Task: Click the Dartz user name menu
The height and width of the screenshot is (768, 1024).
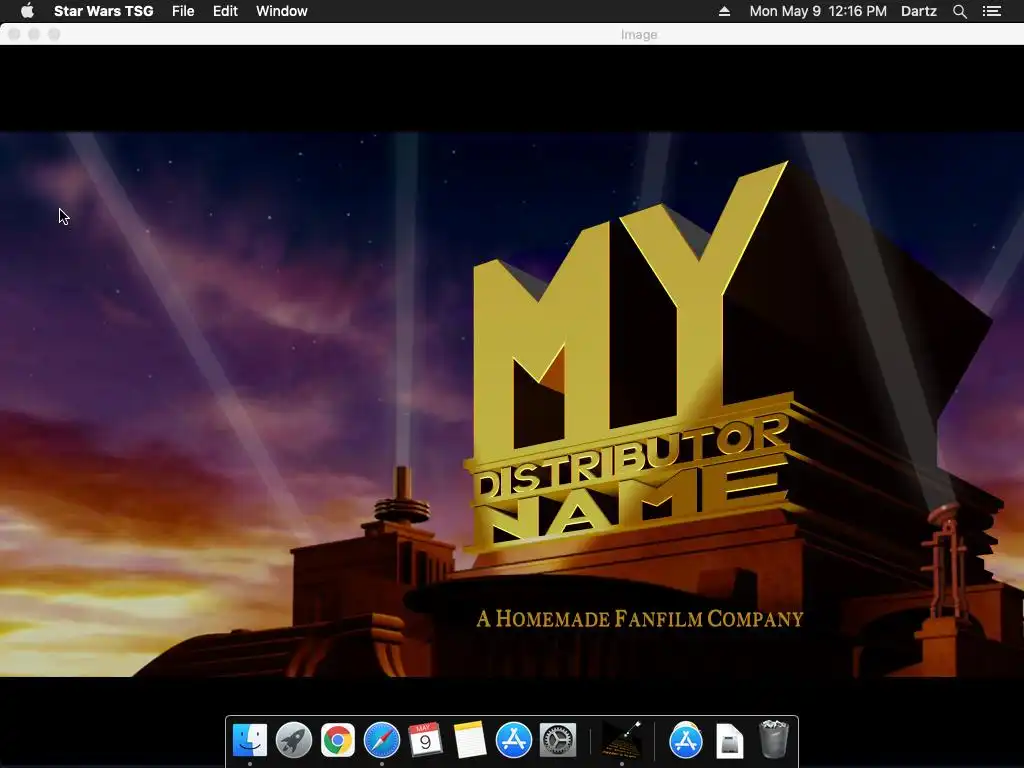Action: click(x=919, y=11)
